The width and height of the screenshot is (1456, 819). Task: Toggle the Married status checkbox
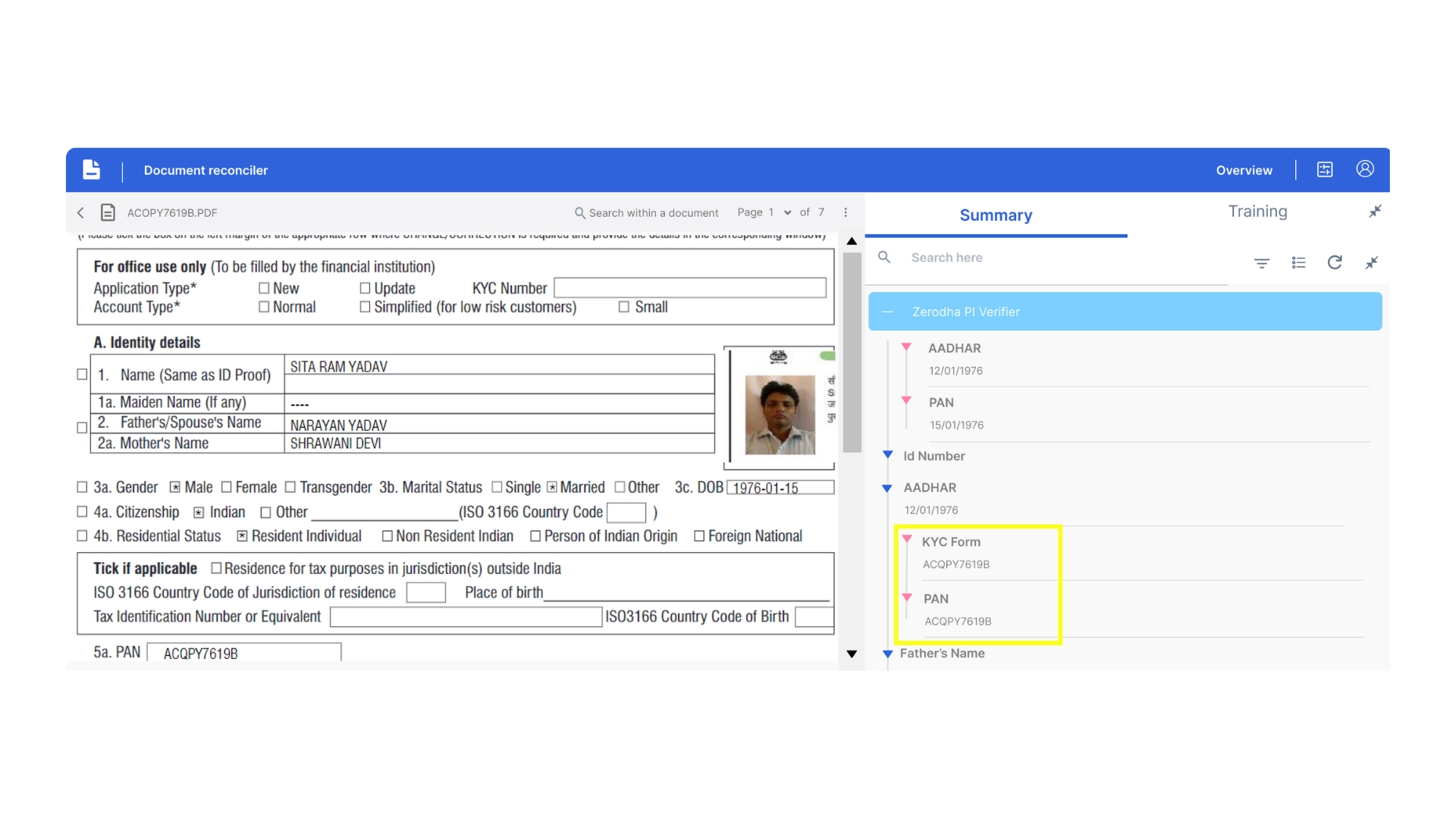click(x=552, y=487)
